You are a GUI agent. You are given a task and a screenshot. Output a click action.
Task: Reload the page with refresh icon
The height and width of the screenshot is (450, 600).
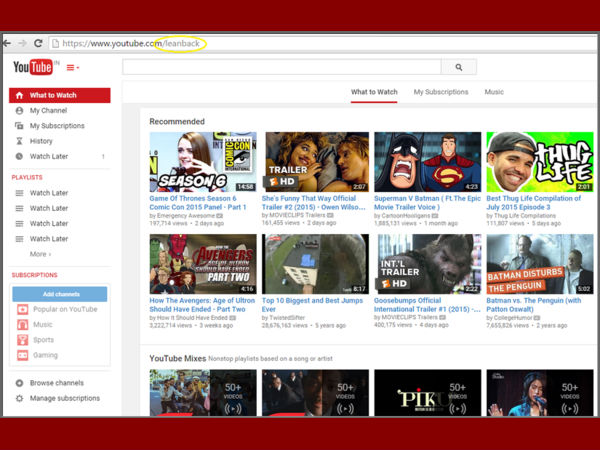(38, 43)
